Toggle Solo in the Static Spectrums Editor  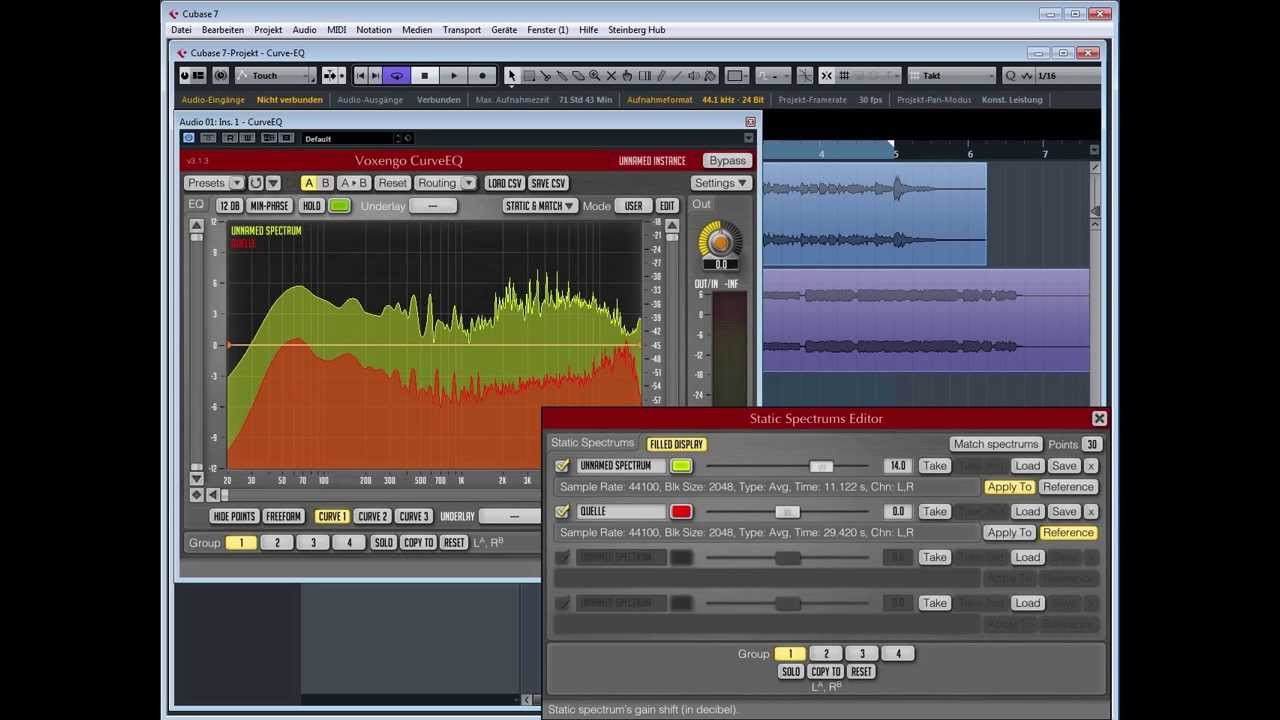(790, 672)
